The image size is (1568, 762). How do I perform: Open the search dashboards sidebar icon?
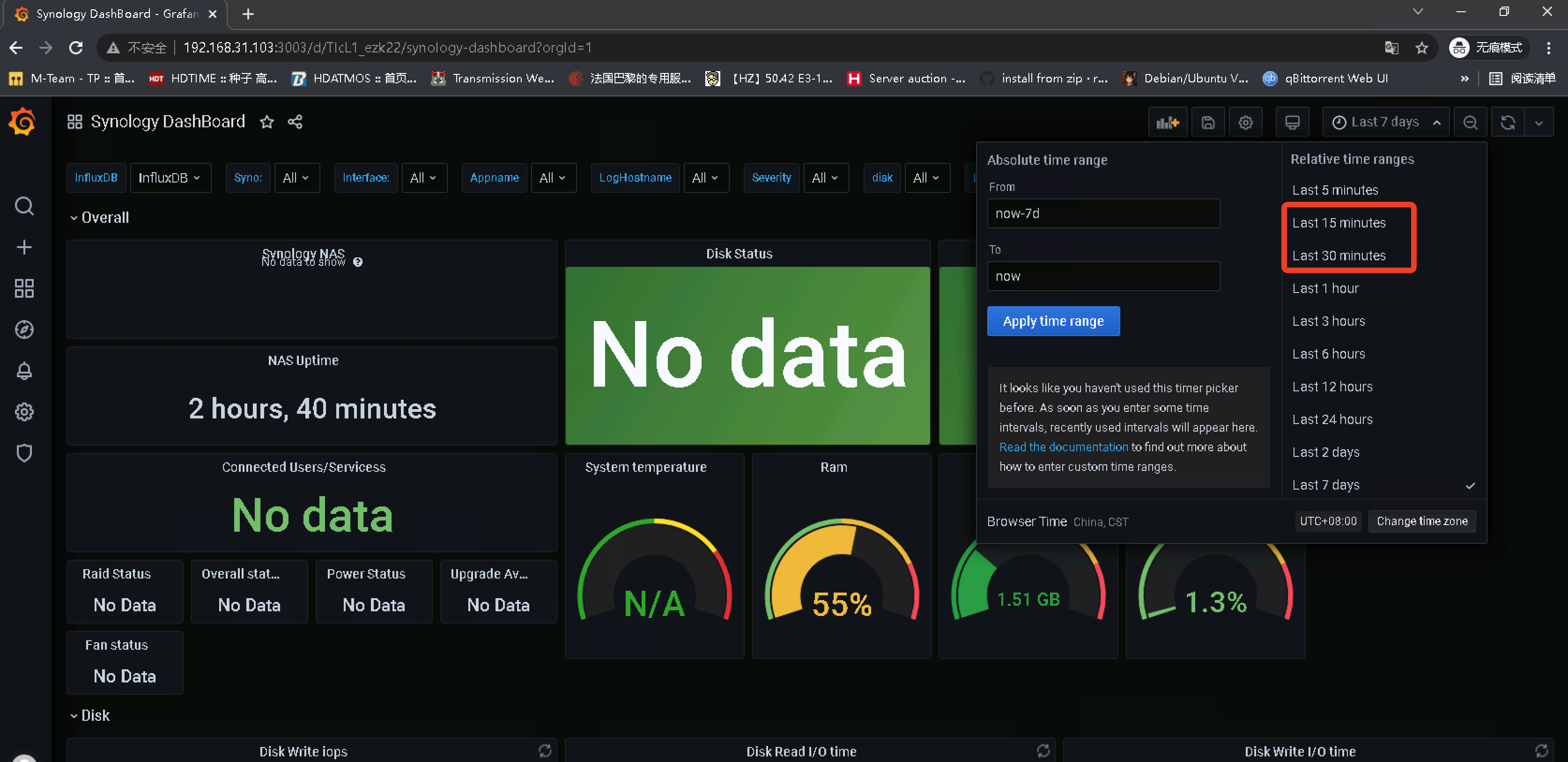click(24, 206)
